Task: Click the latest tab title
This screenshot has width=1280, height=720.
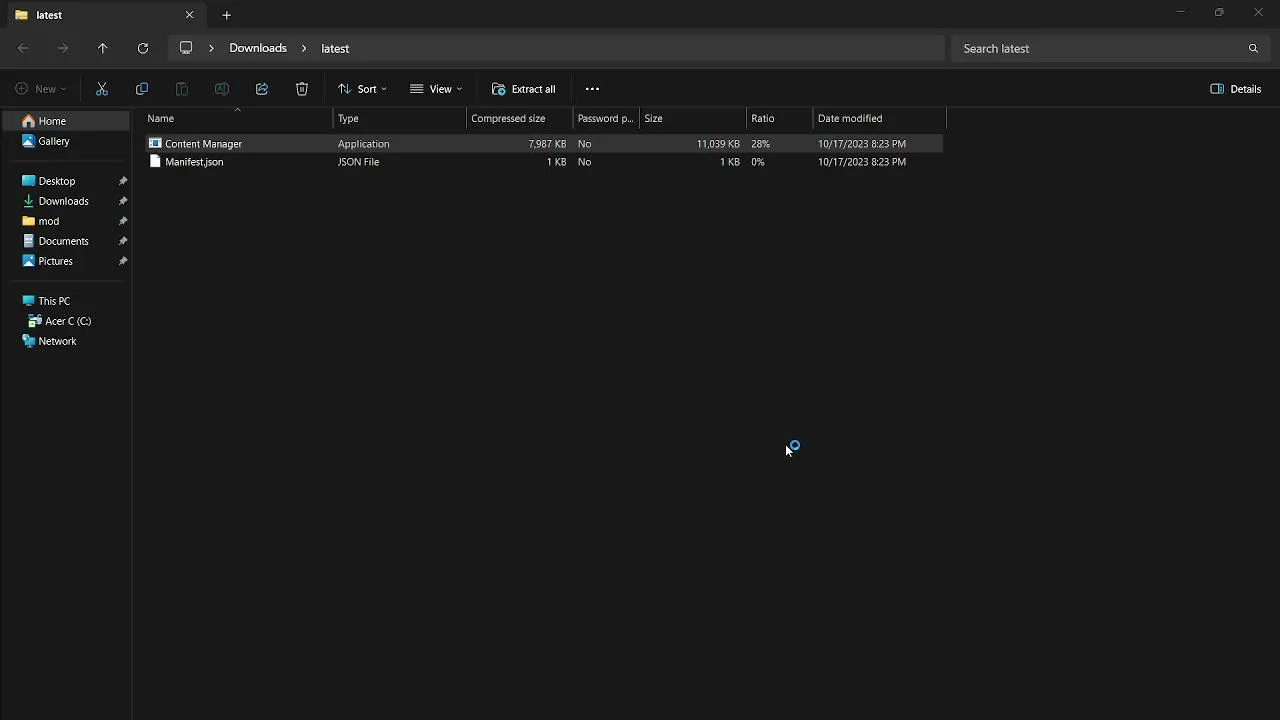Action: coord(49,15)
